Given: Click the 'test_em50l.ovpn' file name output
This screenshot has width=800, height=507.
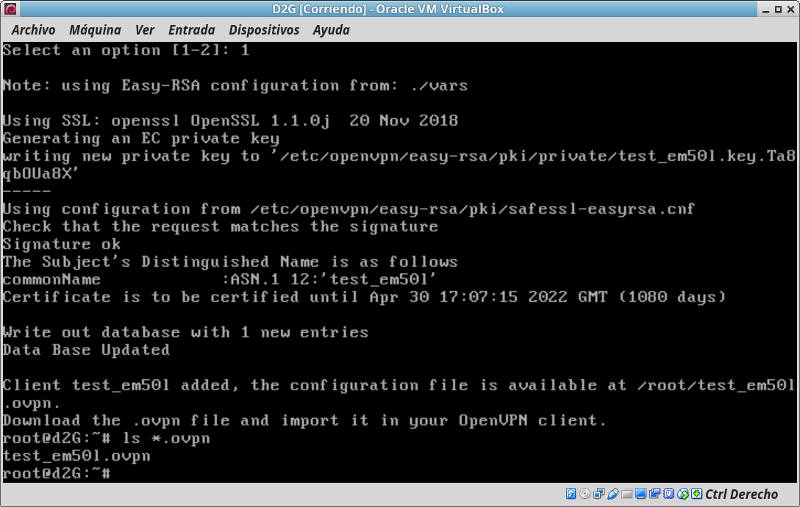Looking at the screenshot, I should (x=77, y=456).
